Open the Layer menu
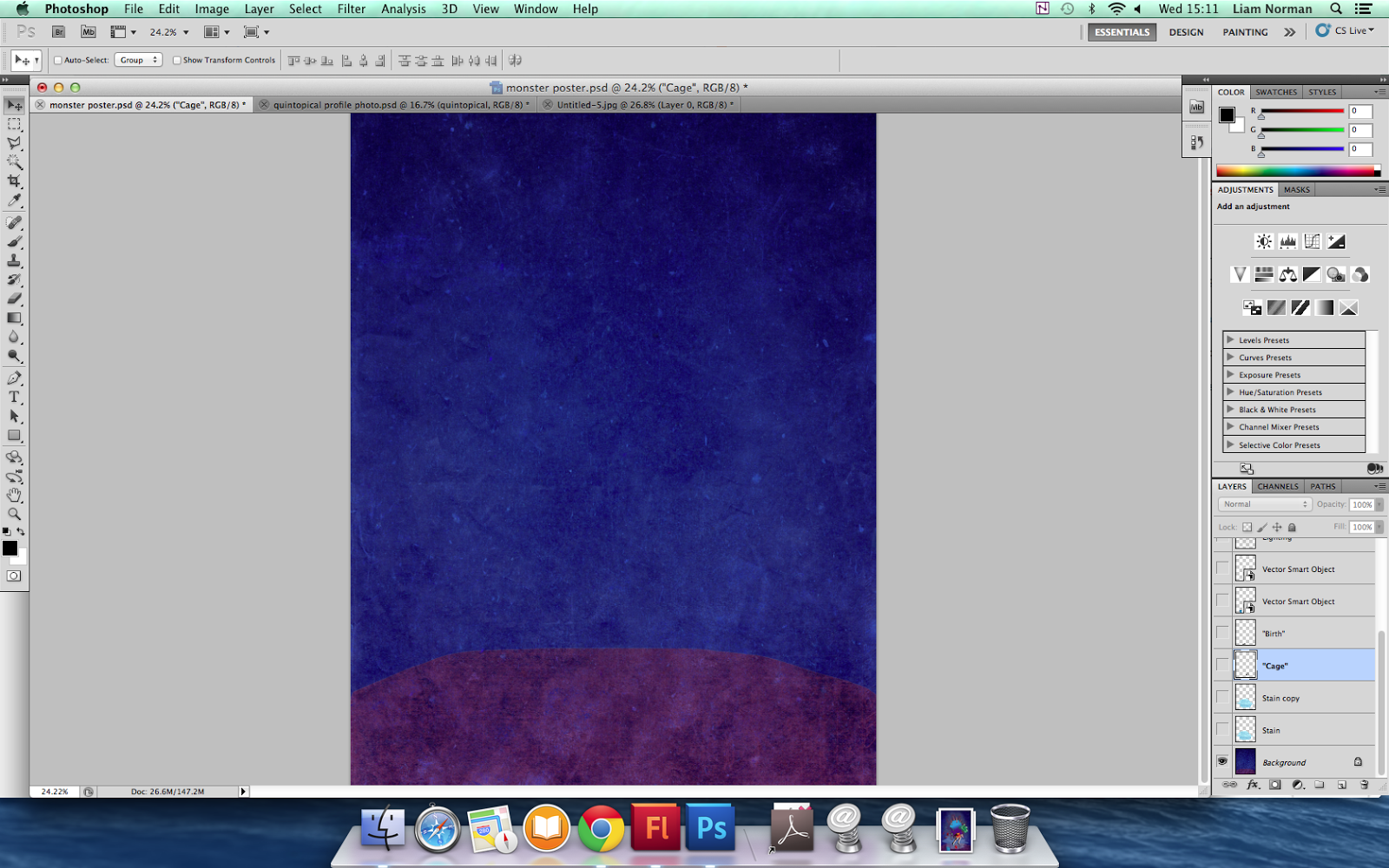The image size is (1389, 868). pos(259,9)
